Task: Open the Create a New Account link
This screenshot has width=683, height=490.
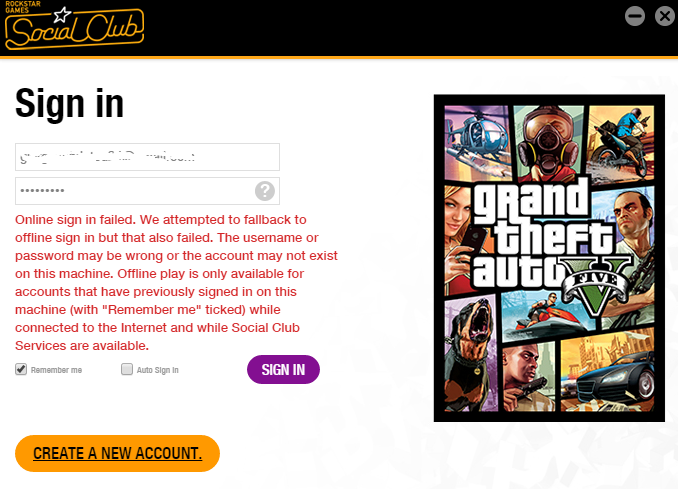Action: 117,453
